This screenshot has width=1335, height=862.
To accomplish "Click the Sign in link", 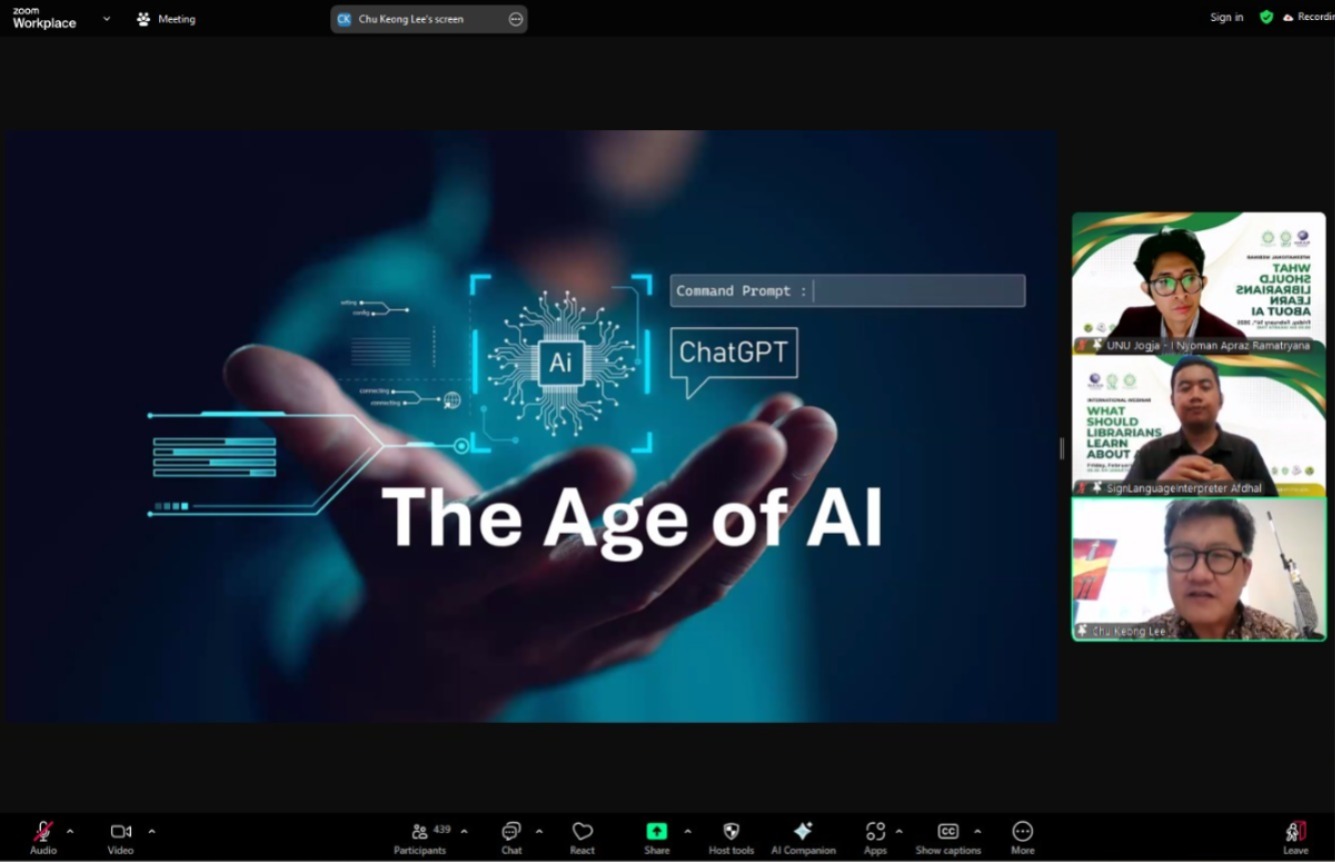I will (x=1227, y=17).
